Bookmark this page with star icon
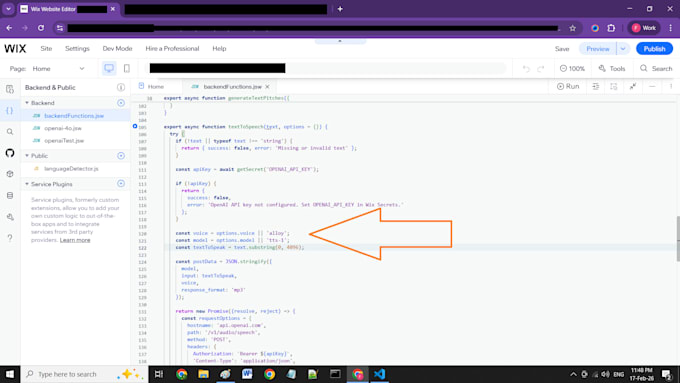 pyautogui.click(x=572, y=28)
